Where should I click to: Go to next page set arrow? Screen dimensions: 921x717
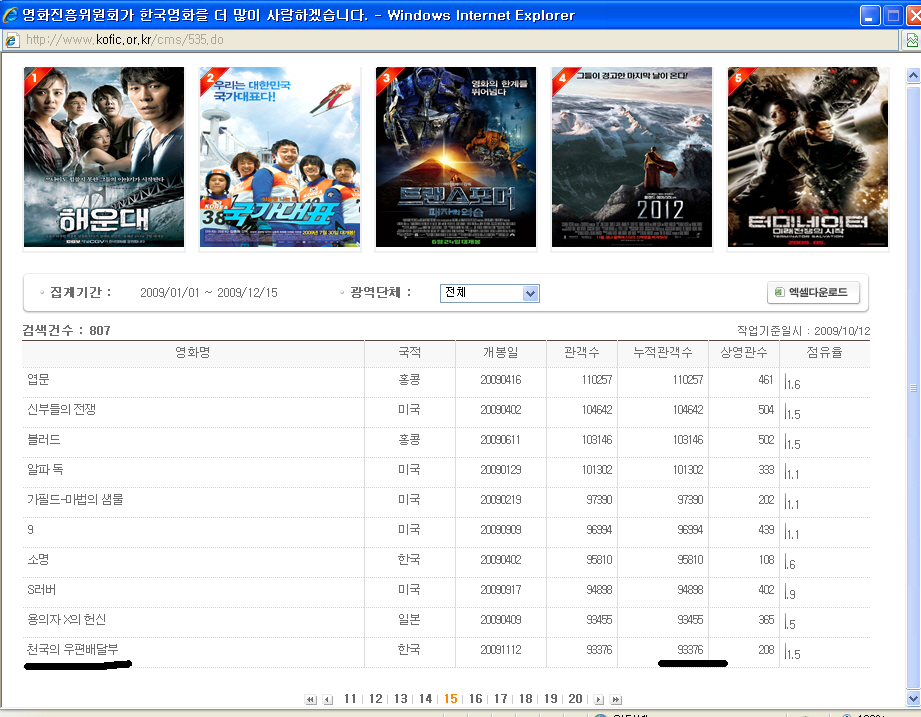[x=599, y=699]
